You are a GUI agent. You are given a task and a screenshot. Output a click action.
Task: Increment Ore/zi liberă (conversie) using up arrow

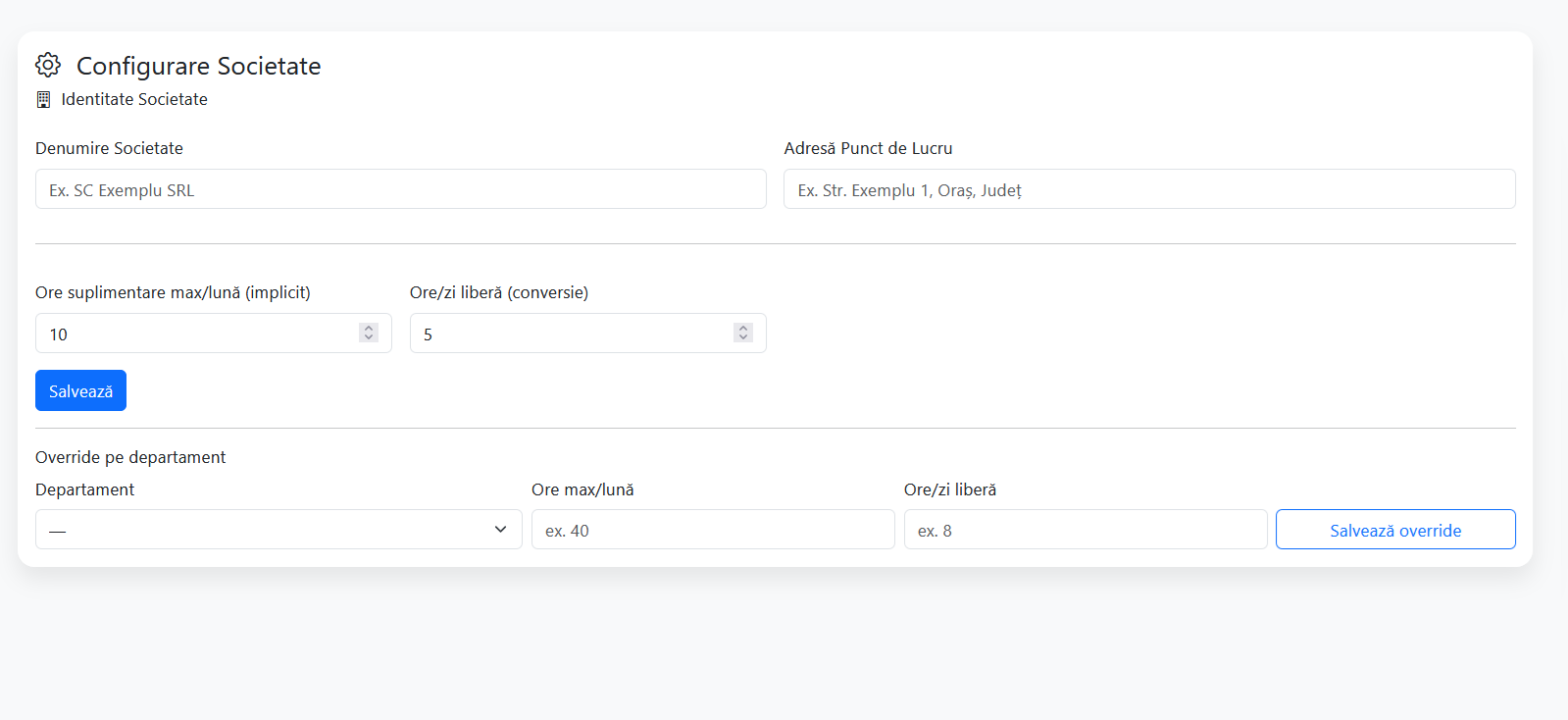point(743,328)
